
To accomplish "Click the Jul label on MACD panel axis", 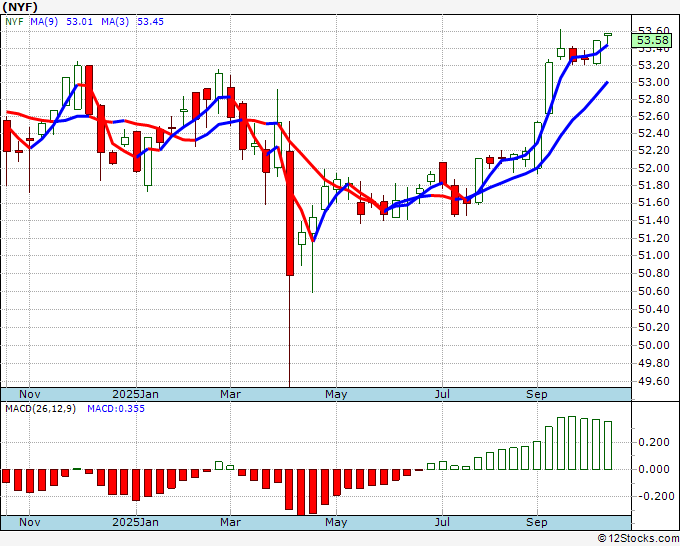I will 441,522.
